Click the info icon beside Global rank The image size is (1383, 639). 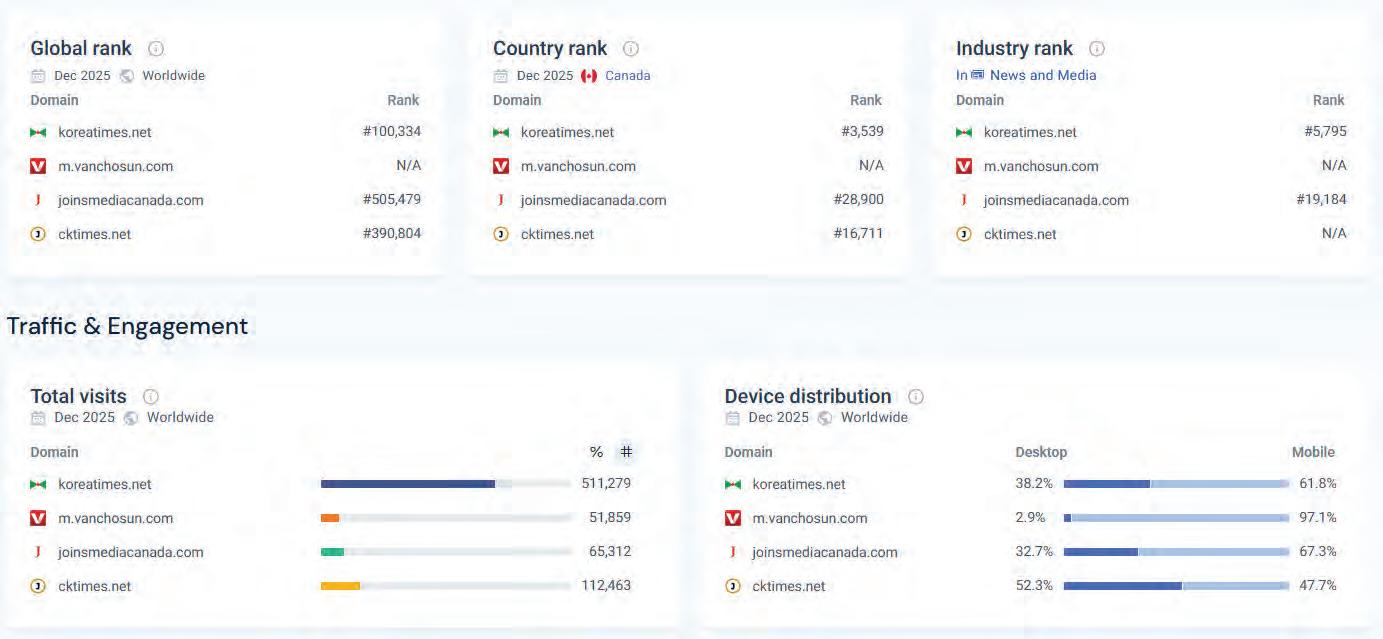[x=156, y=48]
